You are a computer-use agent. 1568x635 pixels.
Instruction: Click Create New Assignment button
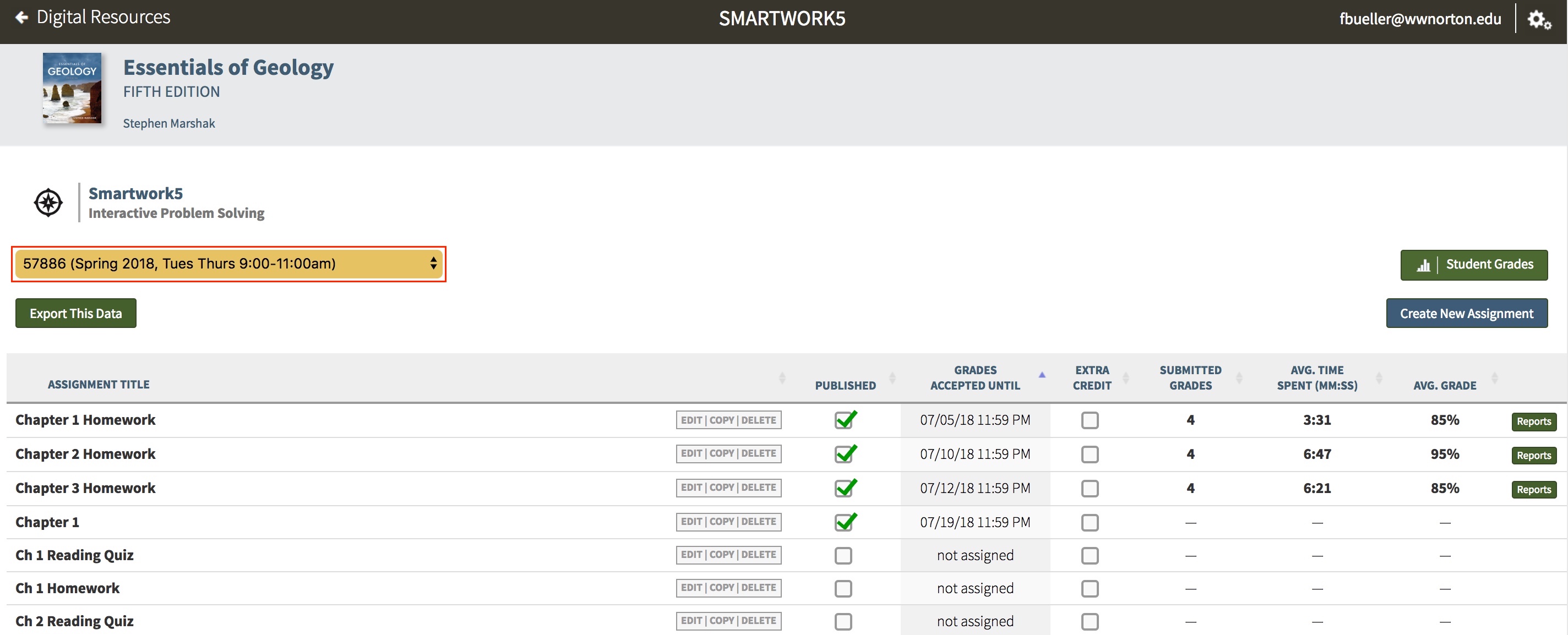(1466, 313)
